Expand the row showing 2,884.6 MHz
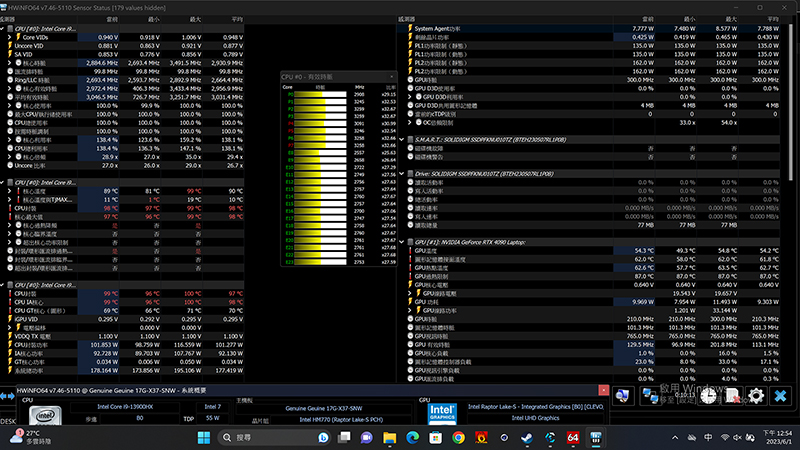This screenshot has height=450, width=800. [9, 63]
